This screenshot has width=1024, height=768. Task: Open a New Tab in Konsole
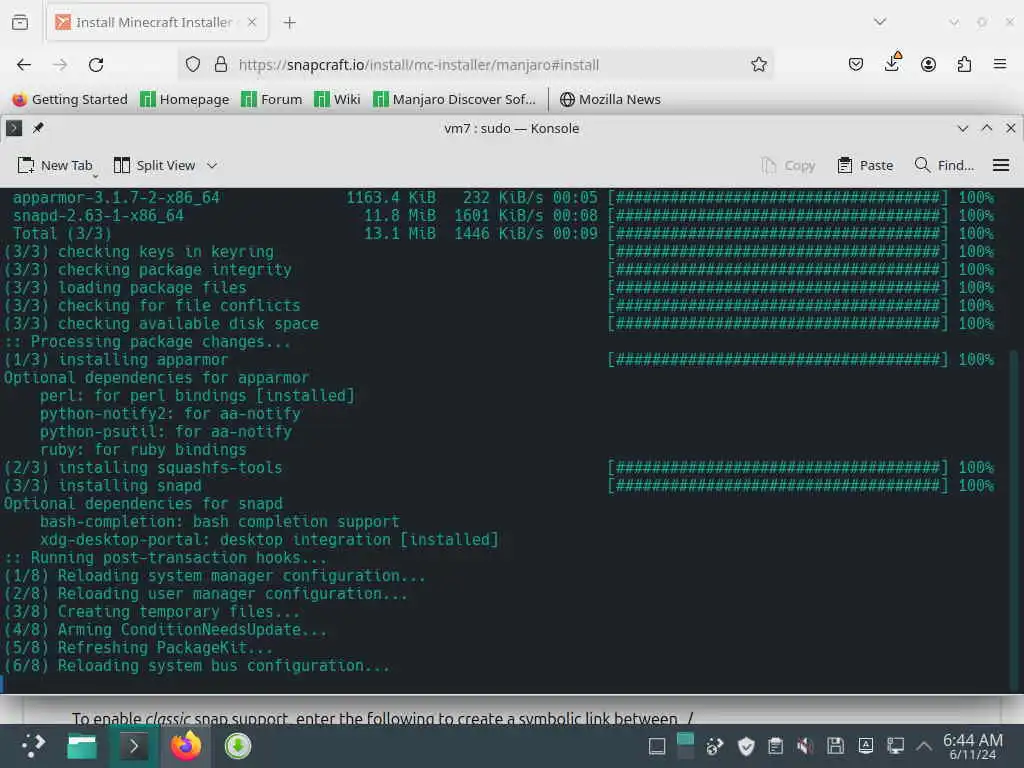click(54, 165)
